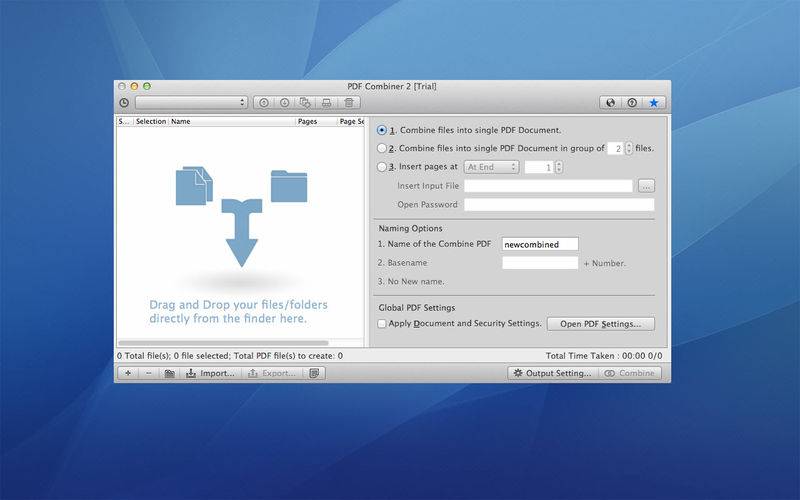Click the insert page number stepper
800x500 pixels.
[559, 167]
